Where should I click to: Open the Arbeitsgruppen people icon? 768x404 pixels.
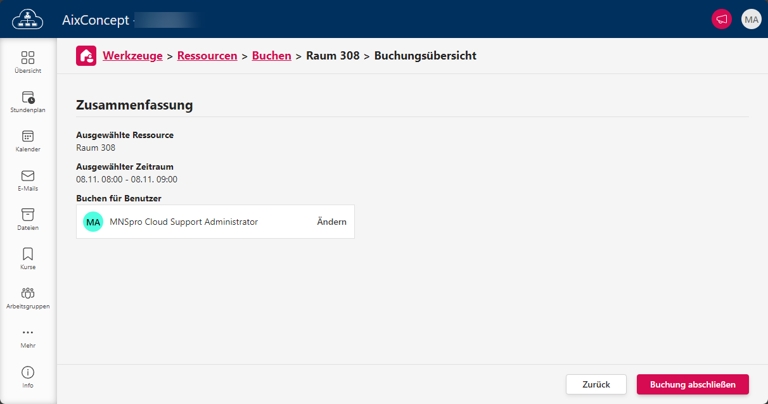28,294
